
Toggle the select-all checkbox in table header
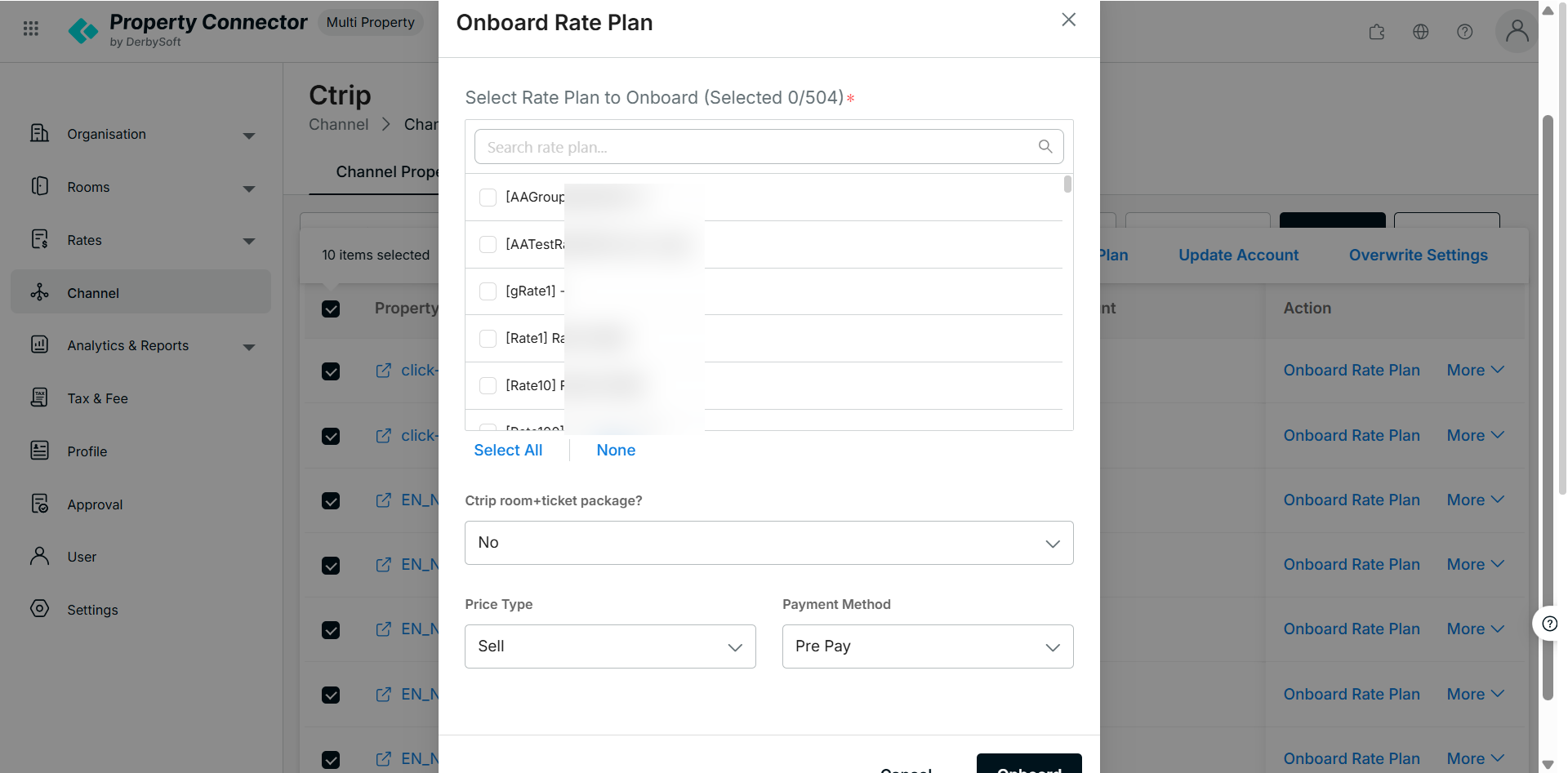click(x=331, y=309)
